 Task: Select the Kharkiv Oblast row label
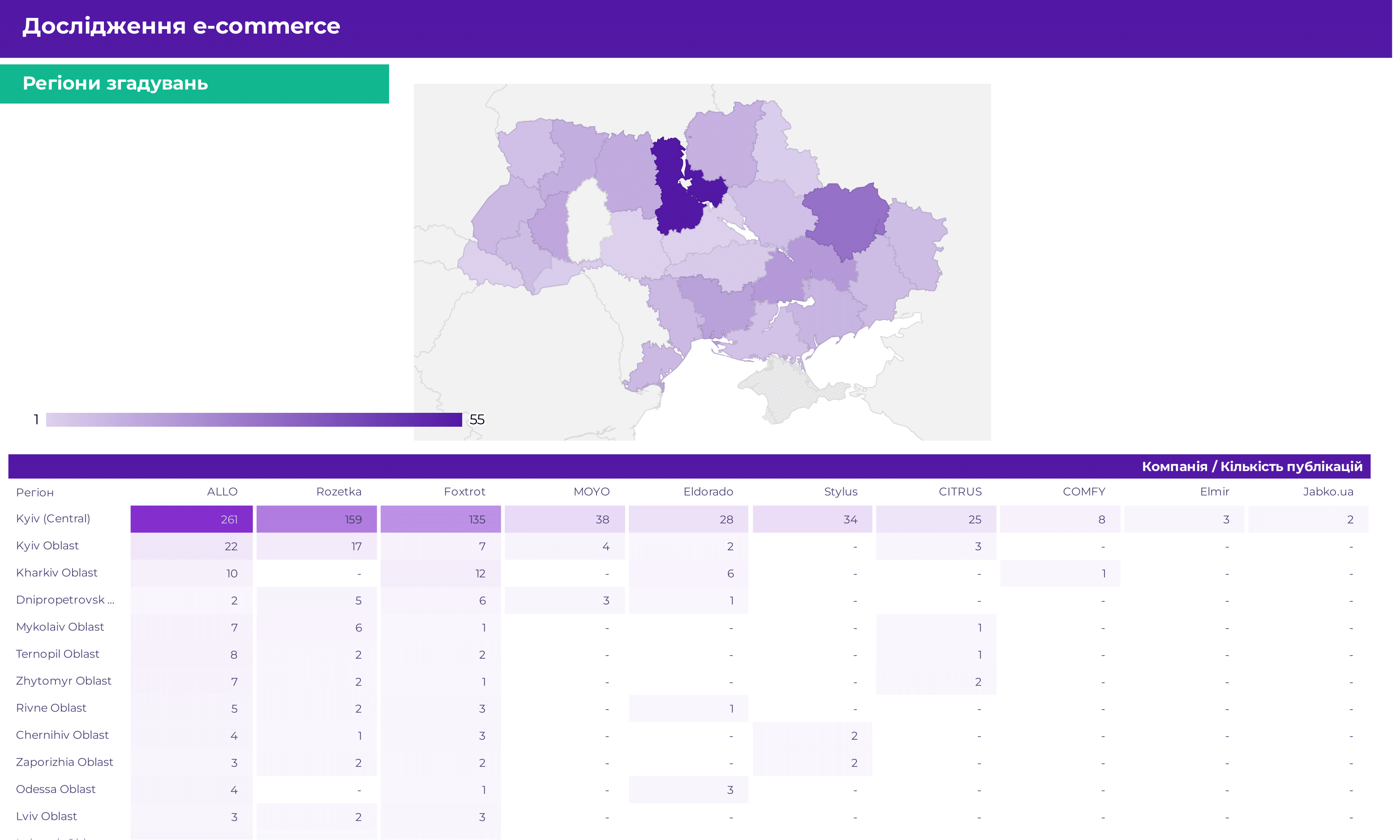pyautogui.click(x=56, y=573)
